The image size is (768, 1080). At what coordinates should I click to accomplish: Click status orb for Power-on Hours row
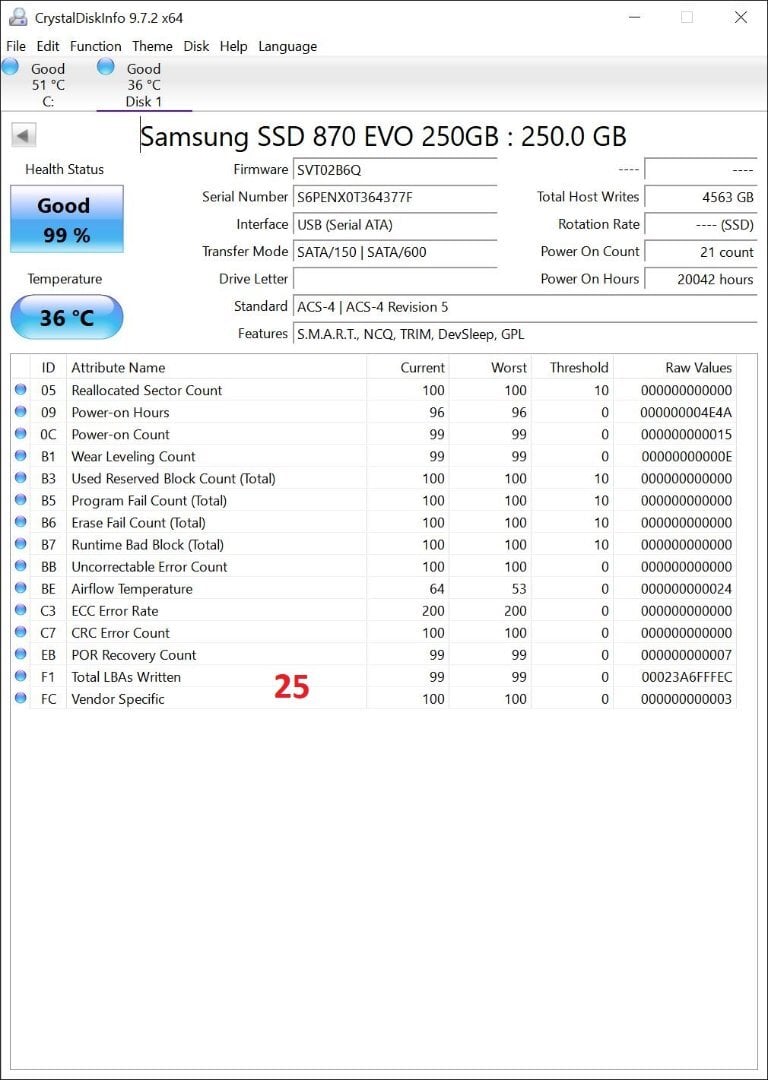(21, 412)
